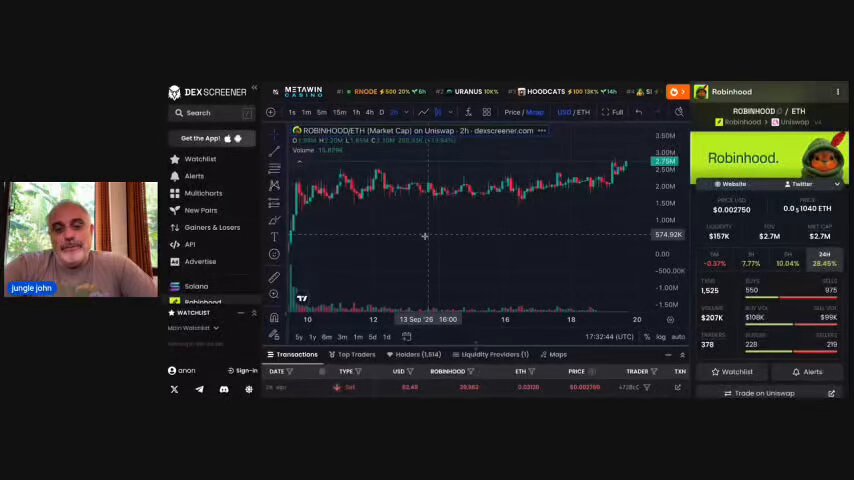Expand the social links chevron beside Twitter
854x480 pixels.
tap(837, 184)
